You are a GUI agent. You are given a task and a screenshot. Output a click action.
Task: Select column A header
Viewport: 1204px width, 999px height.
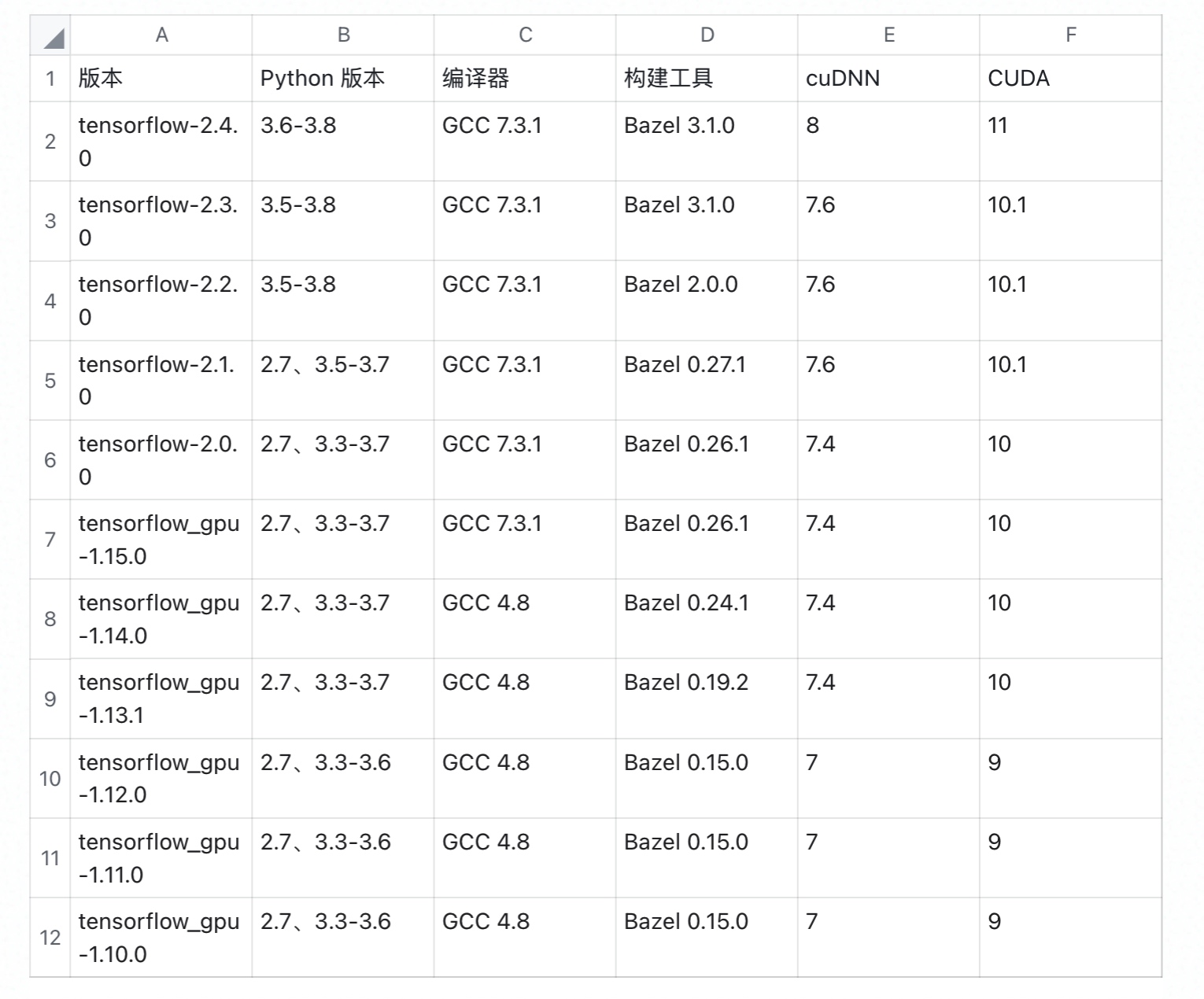[161, 35]
